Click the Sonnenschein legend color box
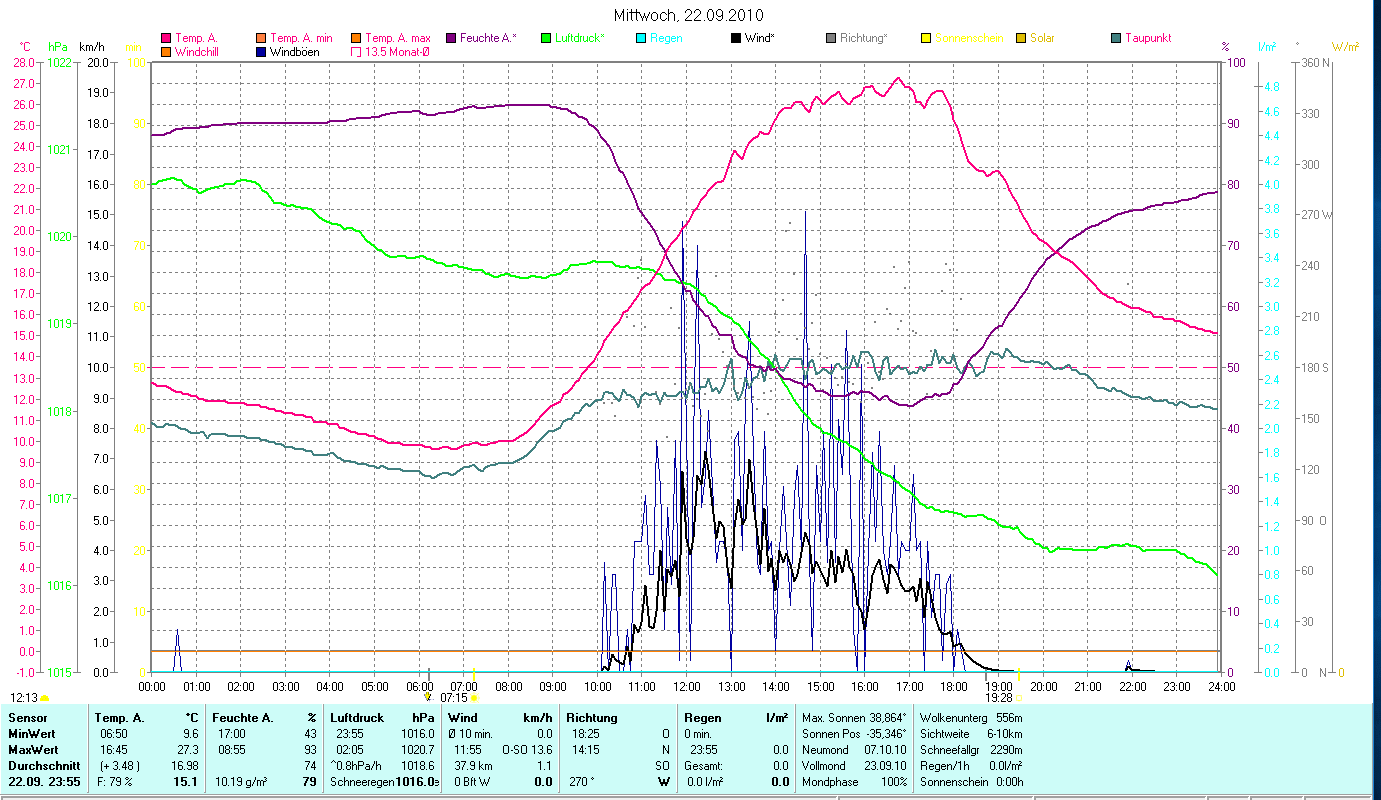The height and width of the screenshot is (800, 1381). point(925,39)
